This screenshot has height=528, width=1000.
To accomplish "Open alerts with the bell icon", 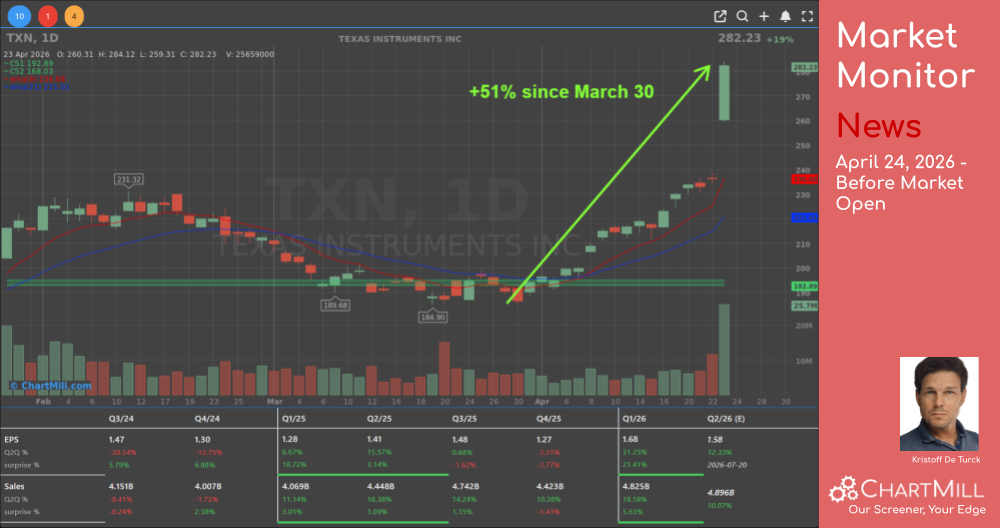I will [786, 16].
